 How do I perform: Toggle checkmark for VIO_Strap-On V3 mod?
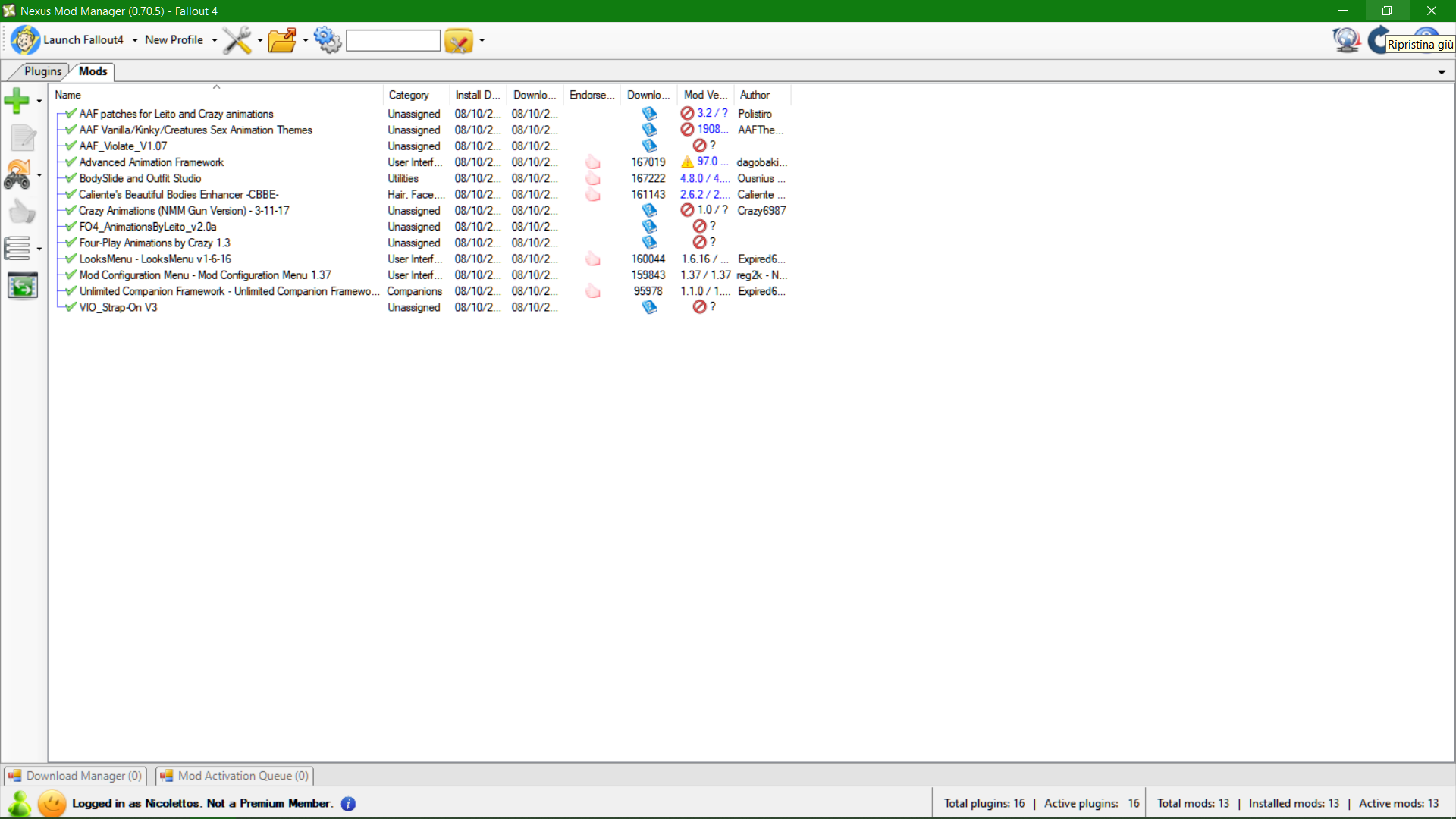(71, 307)
